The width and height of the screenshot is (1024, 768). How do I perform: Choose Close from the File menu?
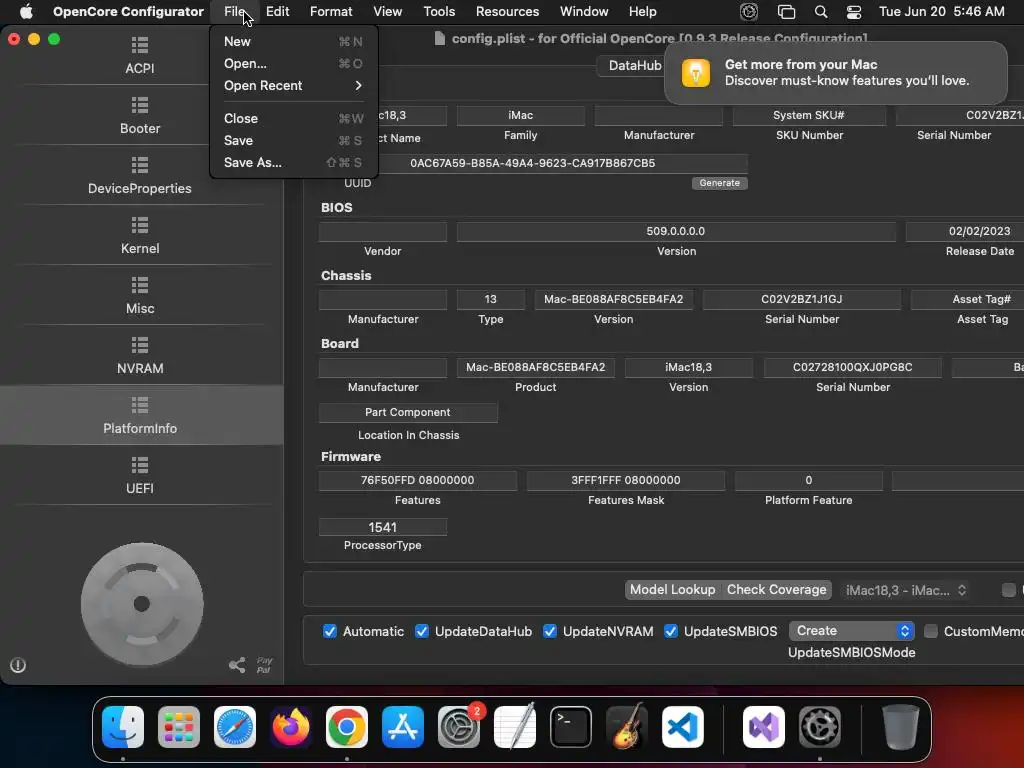tap(293, 118)
